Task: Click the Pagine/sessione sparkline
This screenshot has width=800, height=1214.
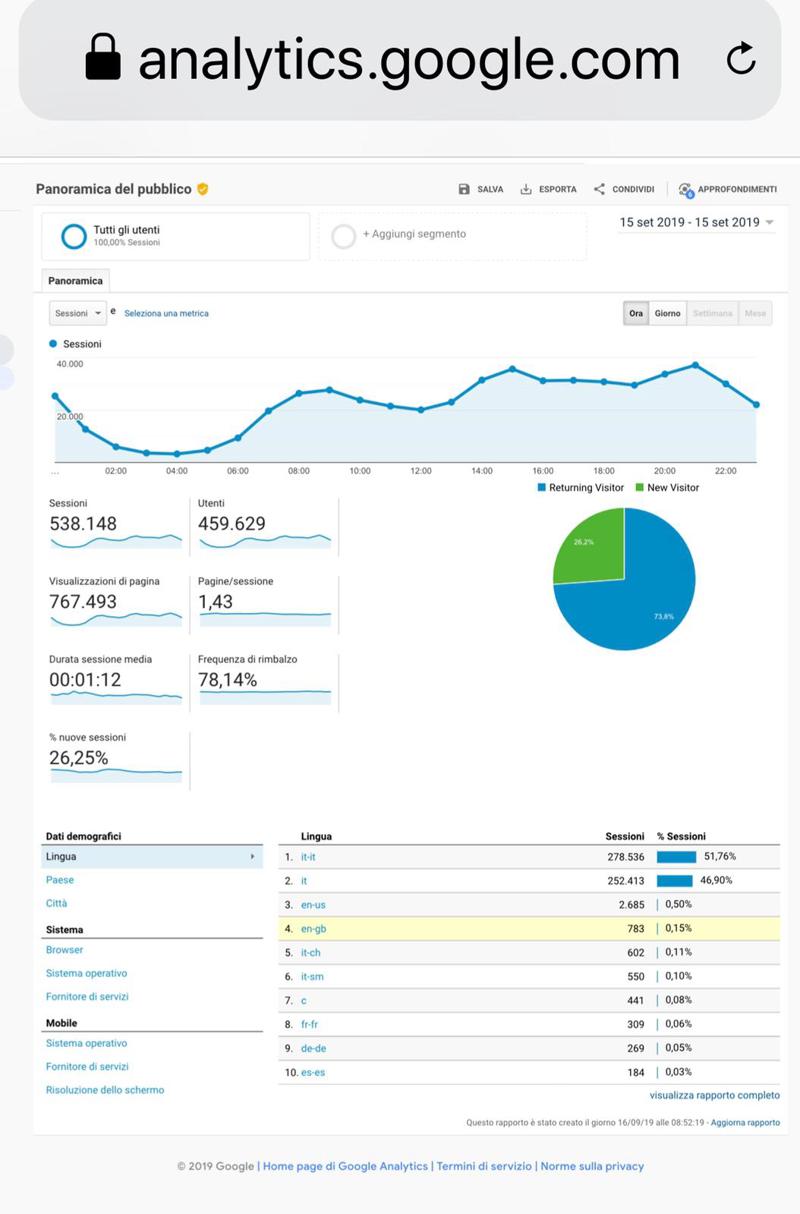Action: coord(265,619)
